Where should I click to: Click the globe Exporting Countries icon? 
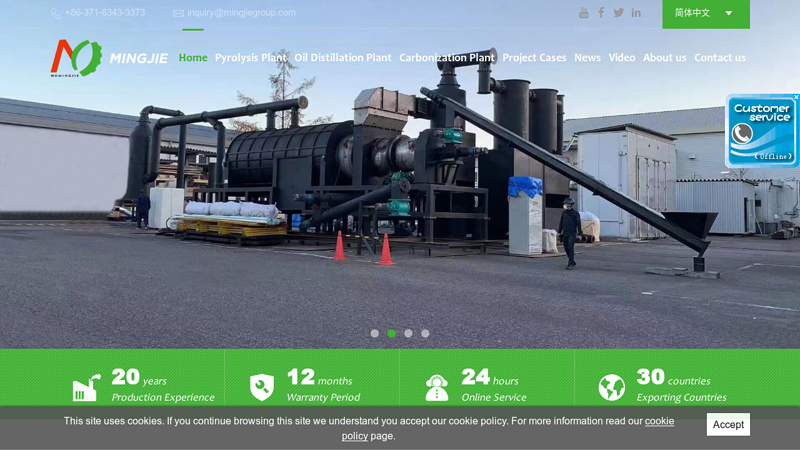(x=611, y=387)
